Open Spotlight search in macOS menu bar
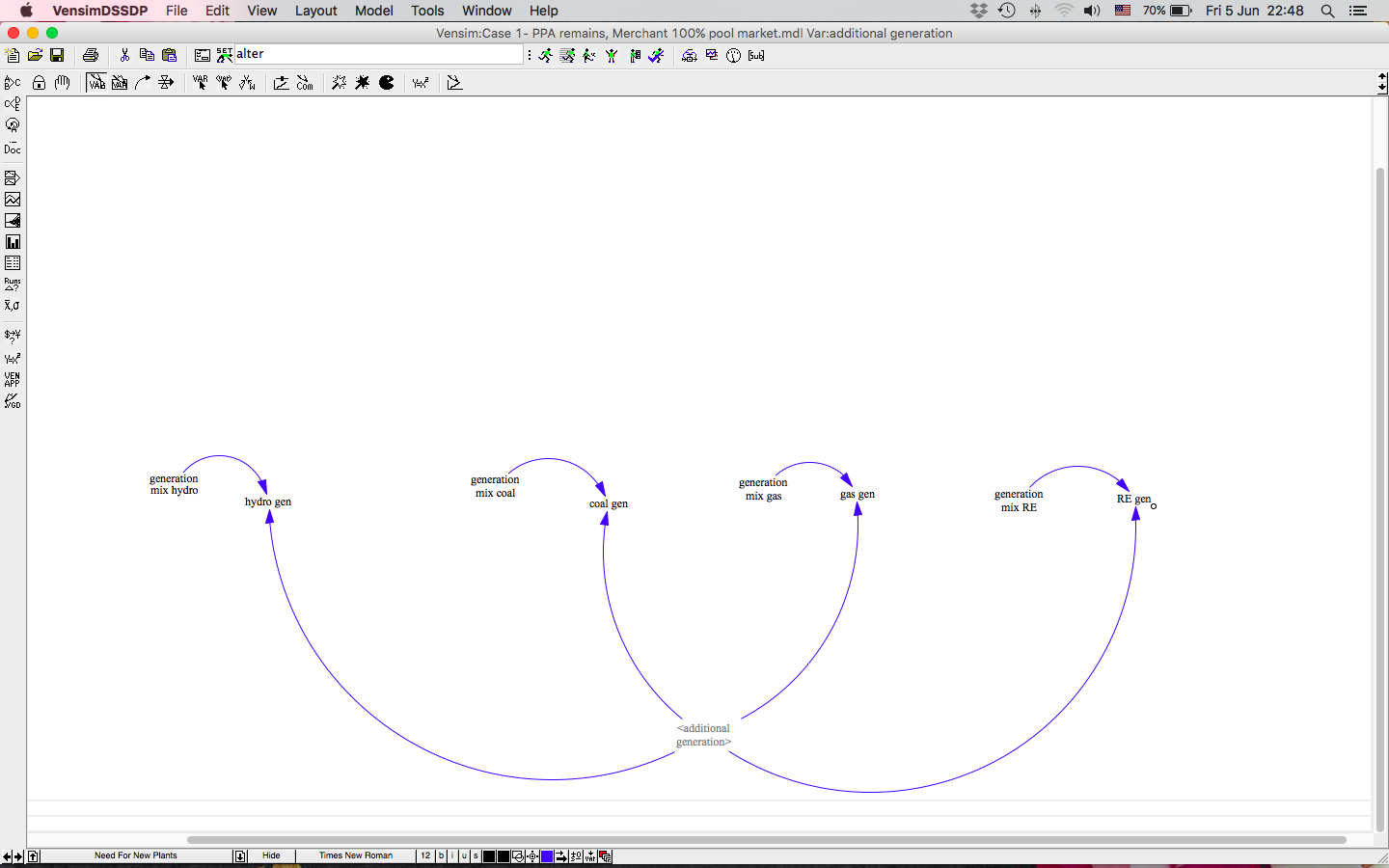Viewport: 1389px width, 868px height. (1327, 11)
